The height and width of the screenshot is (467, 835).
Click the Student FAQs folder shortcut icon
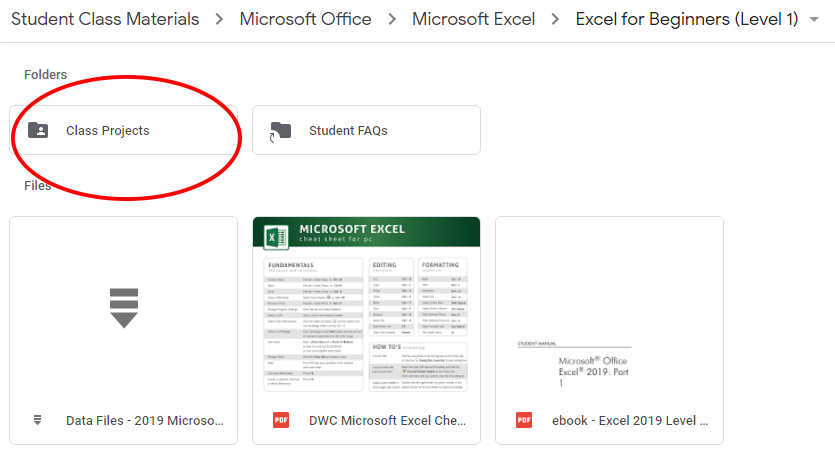pos(281,130)
